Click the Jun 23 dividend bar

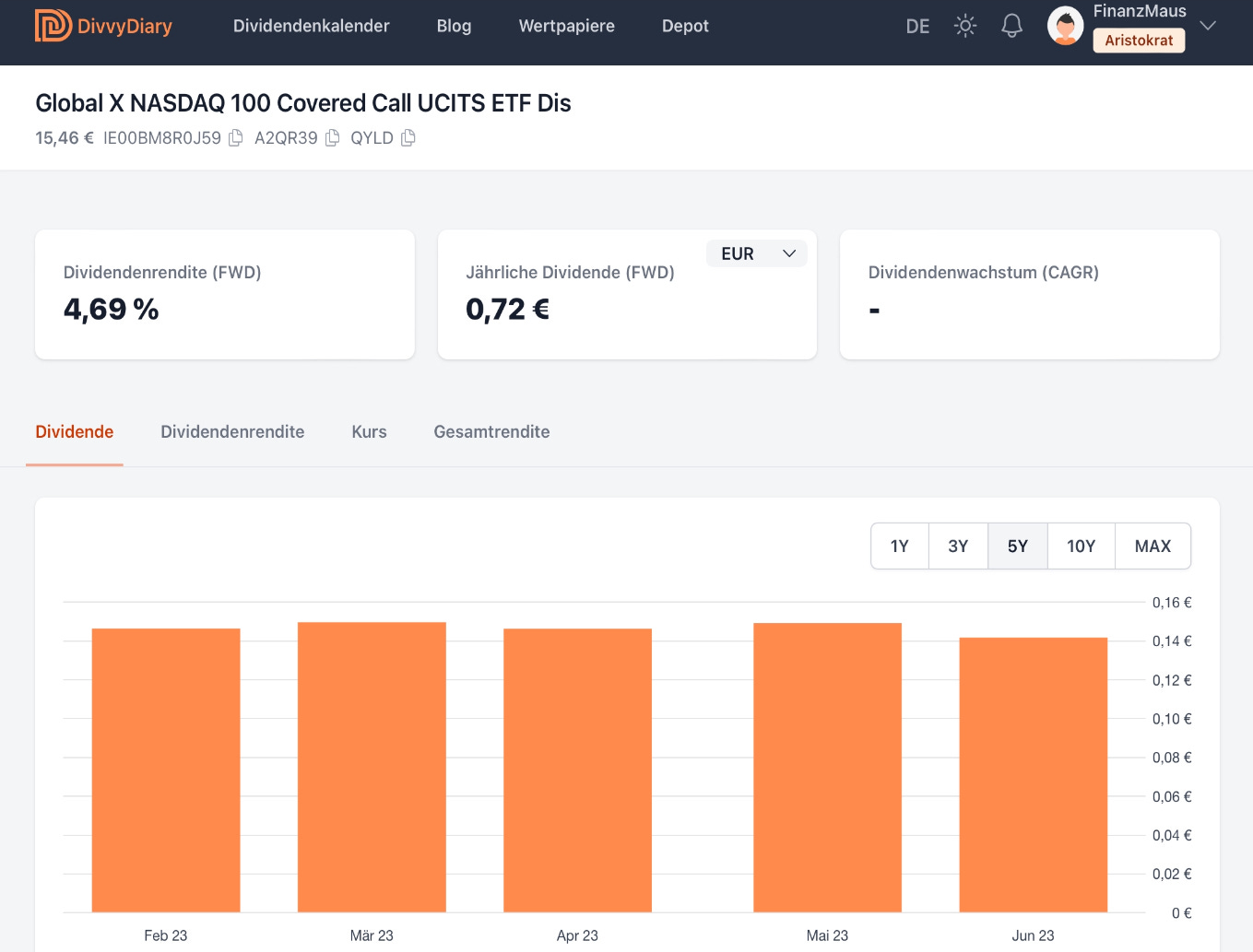(x=1033, y=775)
